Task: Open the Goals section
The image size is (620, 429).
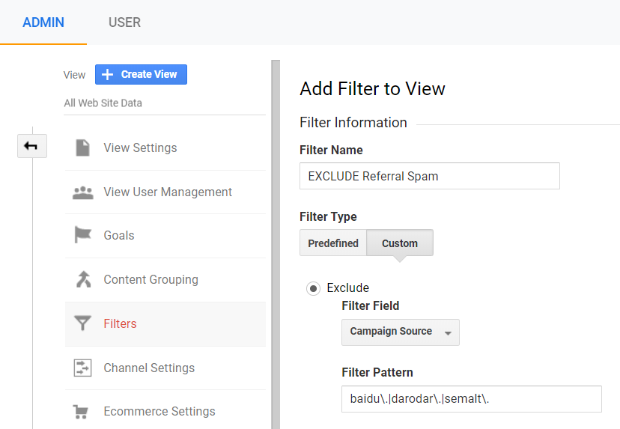Action: (x=165, y=235)
